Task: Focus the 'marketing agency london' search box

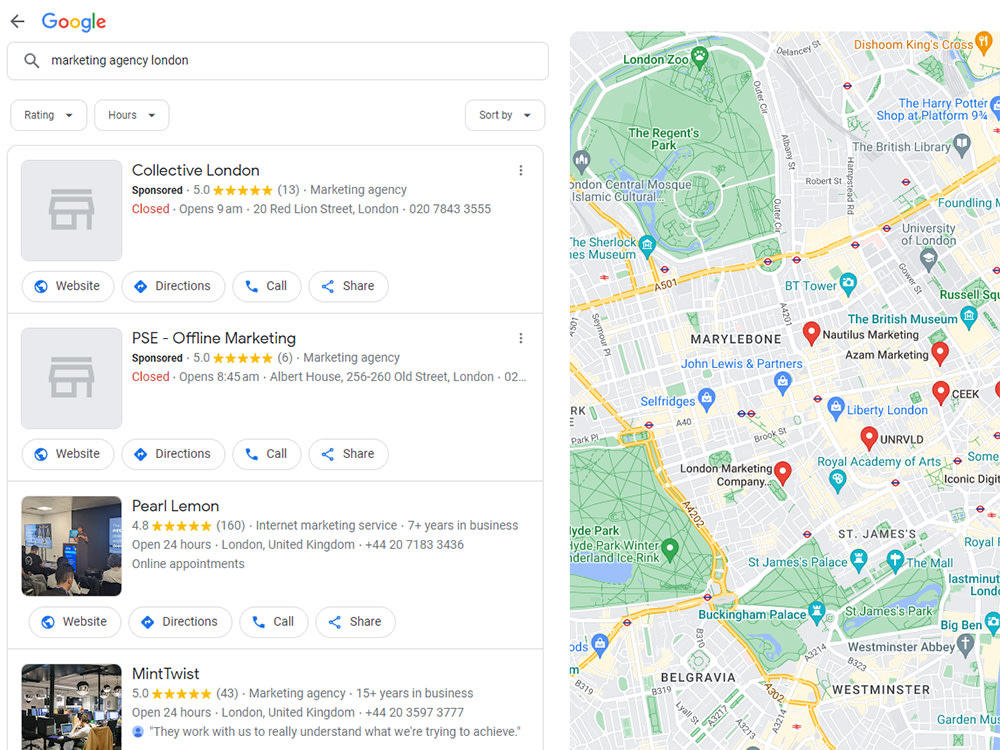Action: [277, 61]
